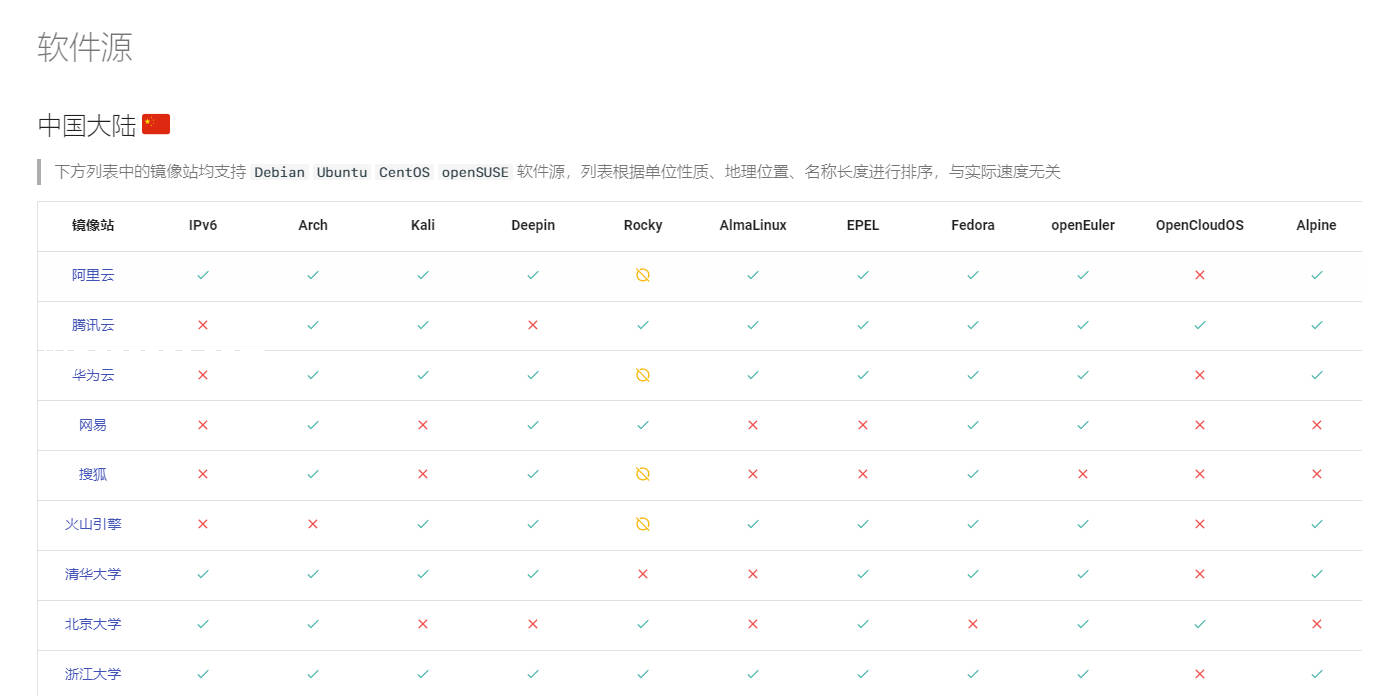Viewport: 1395px width, 696px height.
Task: Click 网易's Alpine cross icon
Action: tap(1317, 425)
